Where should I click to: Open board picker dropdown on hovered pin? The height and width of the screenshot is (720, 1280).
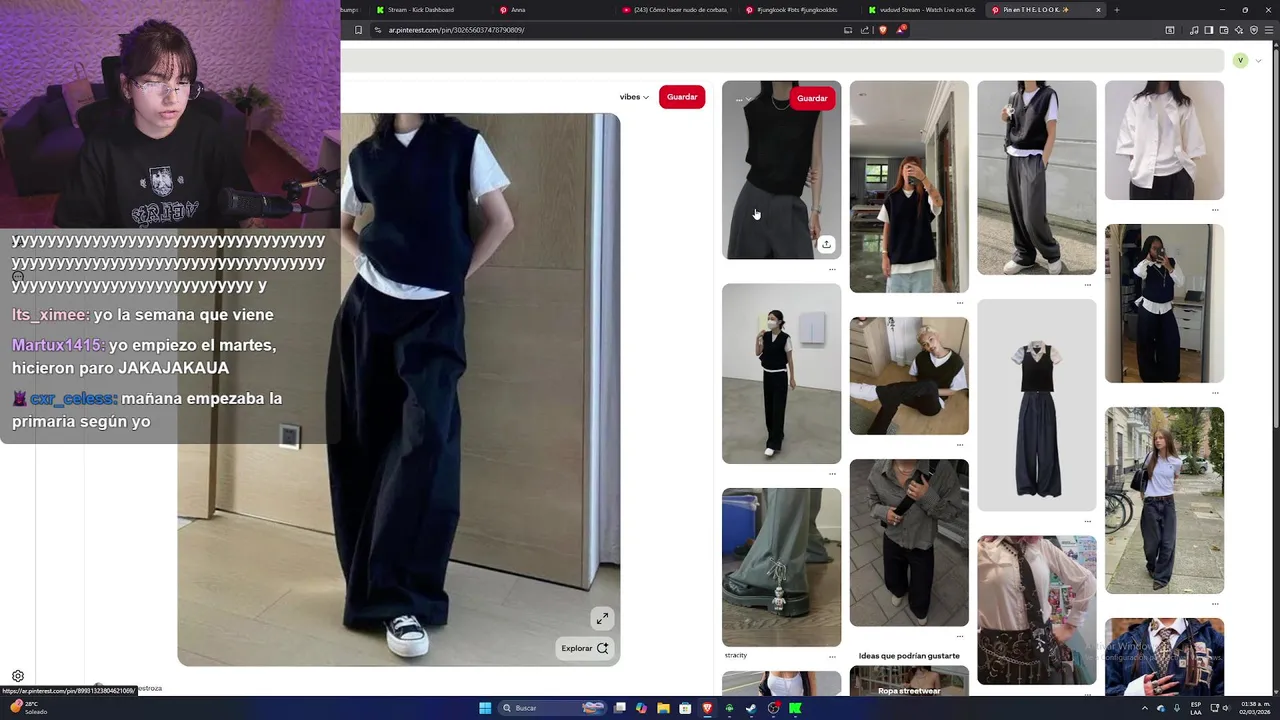(744, 99)
